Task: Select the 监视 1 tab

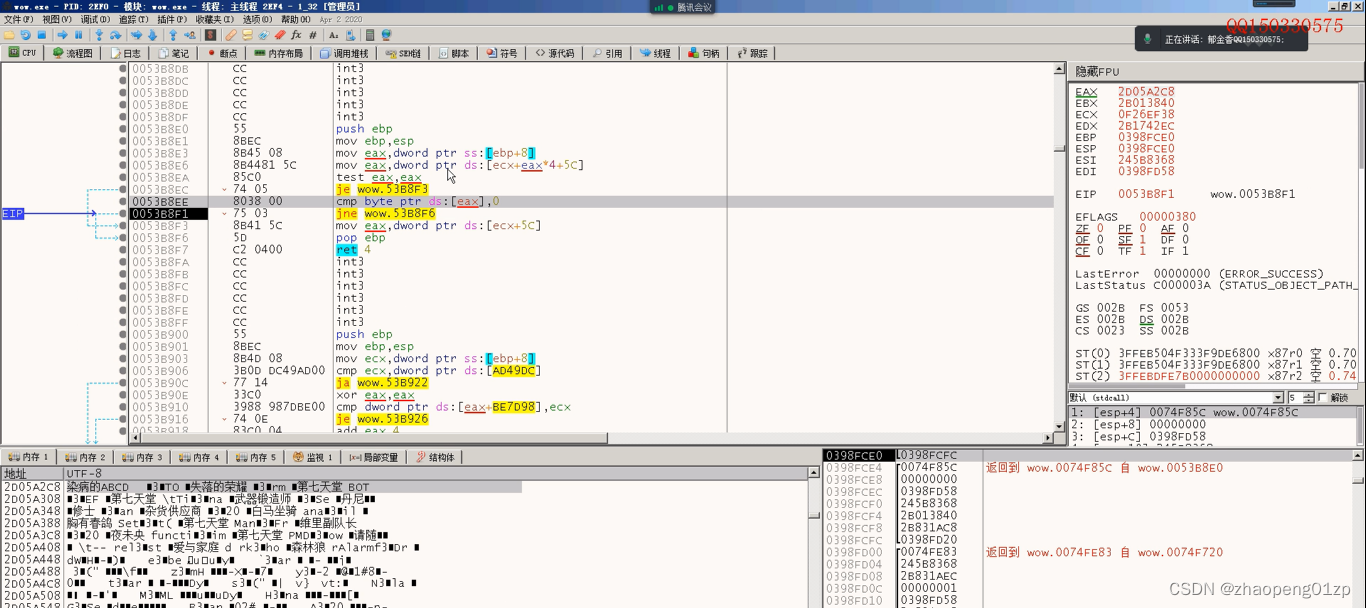Action: pyautogui.click(x=313, y=457)
